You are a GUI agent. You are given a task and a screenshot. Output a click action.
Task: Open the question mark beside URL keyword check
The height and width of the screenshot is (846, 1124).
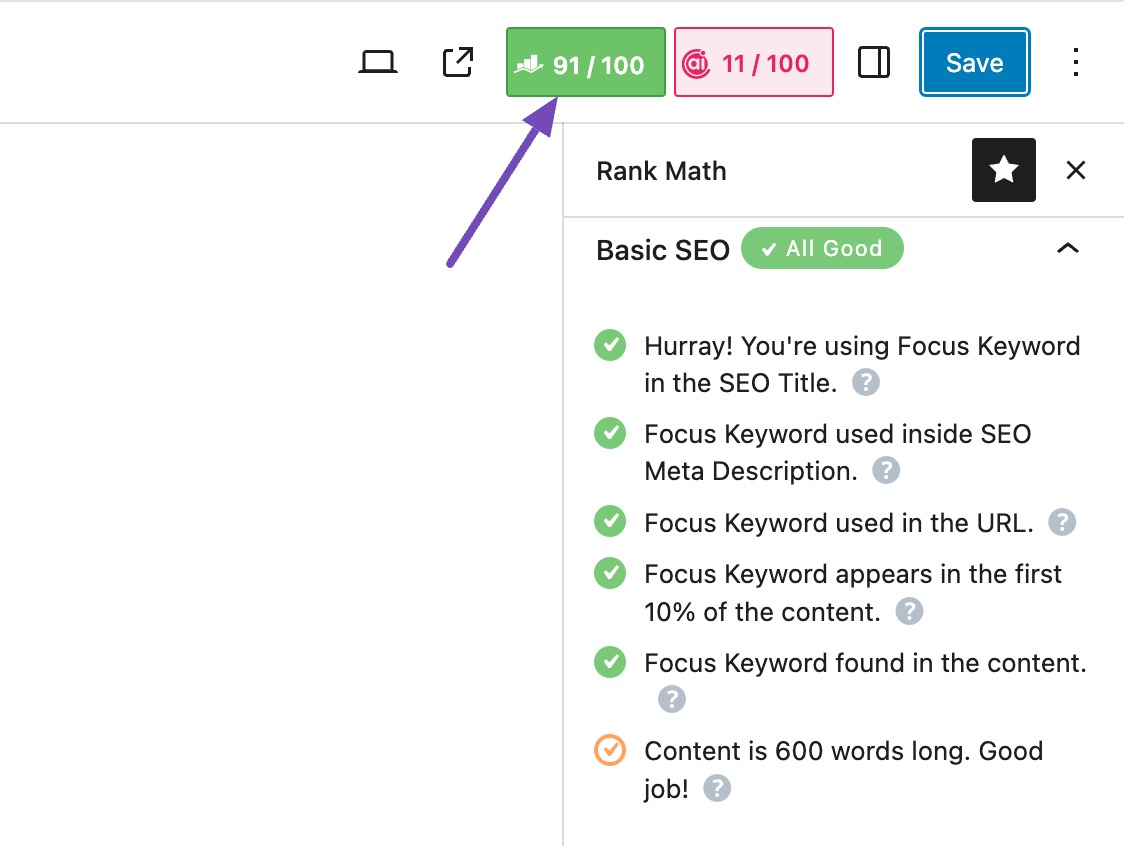coord(1062,521)
